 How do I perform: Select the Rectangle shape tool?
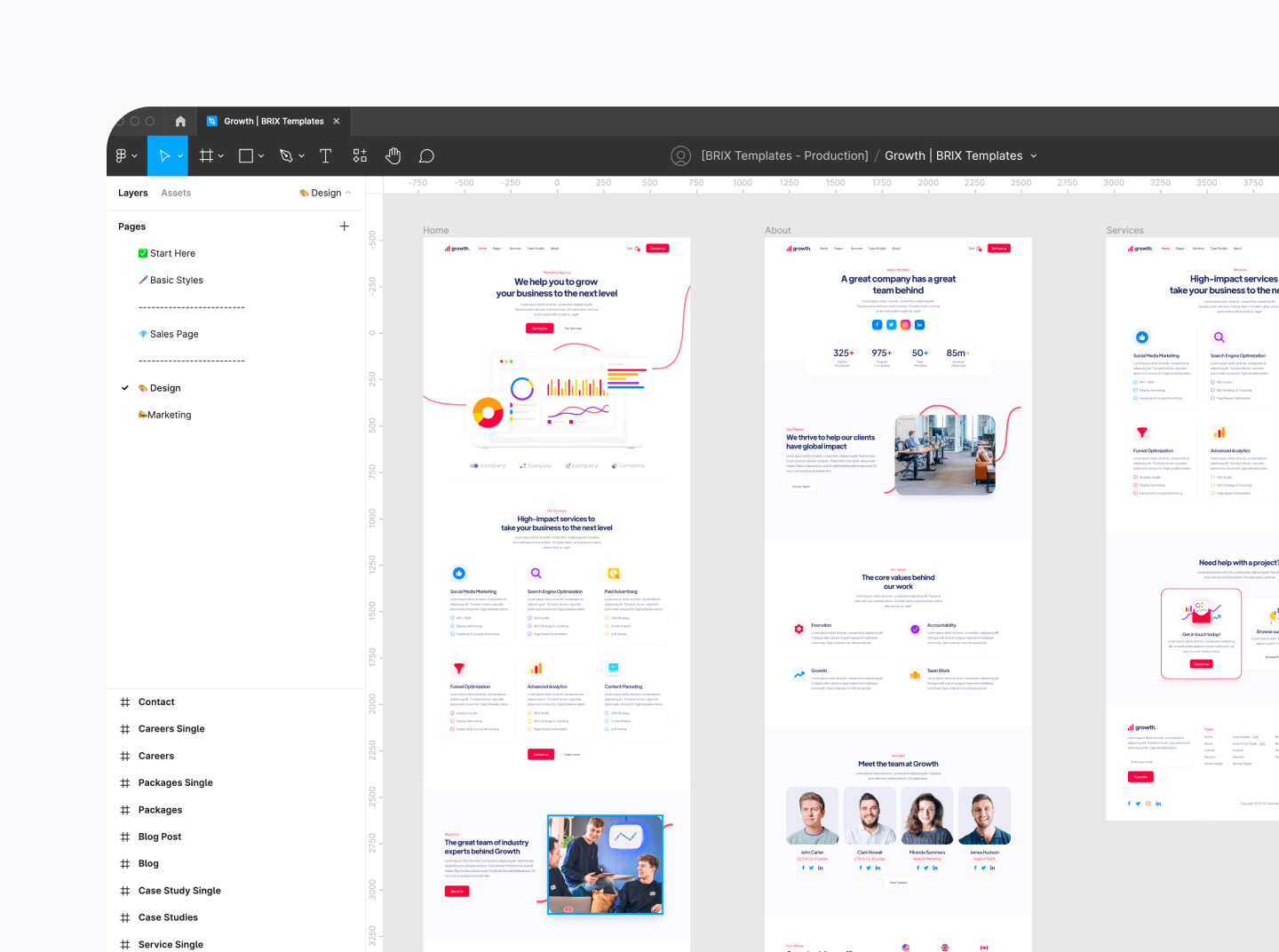246,155
